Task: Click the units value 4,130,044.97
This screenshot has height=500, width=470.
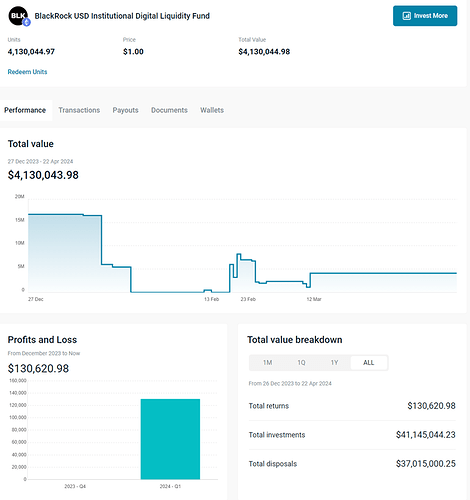Action: pos(31,52)
